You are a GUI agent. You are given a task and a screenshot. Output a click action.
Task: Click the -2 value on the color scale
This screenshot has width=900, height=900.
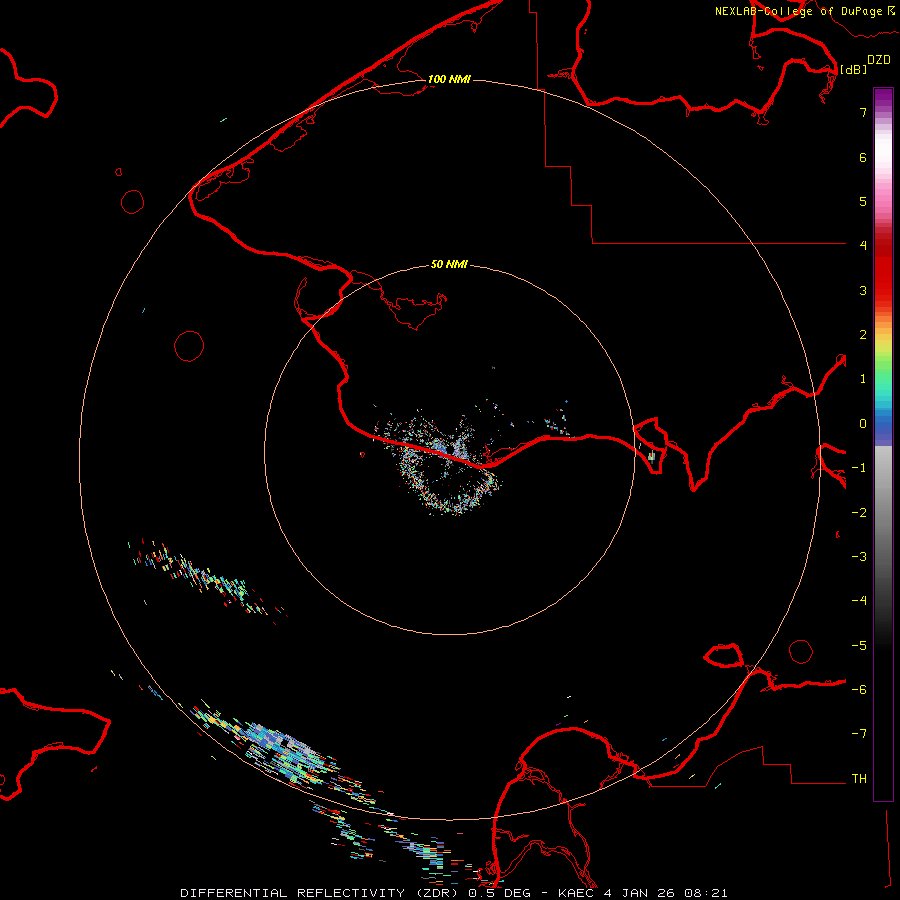tap(859, 513)
